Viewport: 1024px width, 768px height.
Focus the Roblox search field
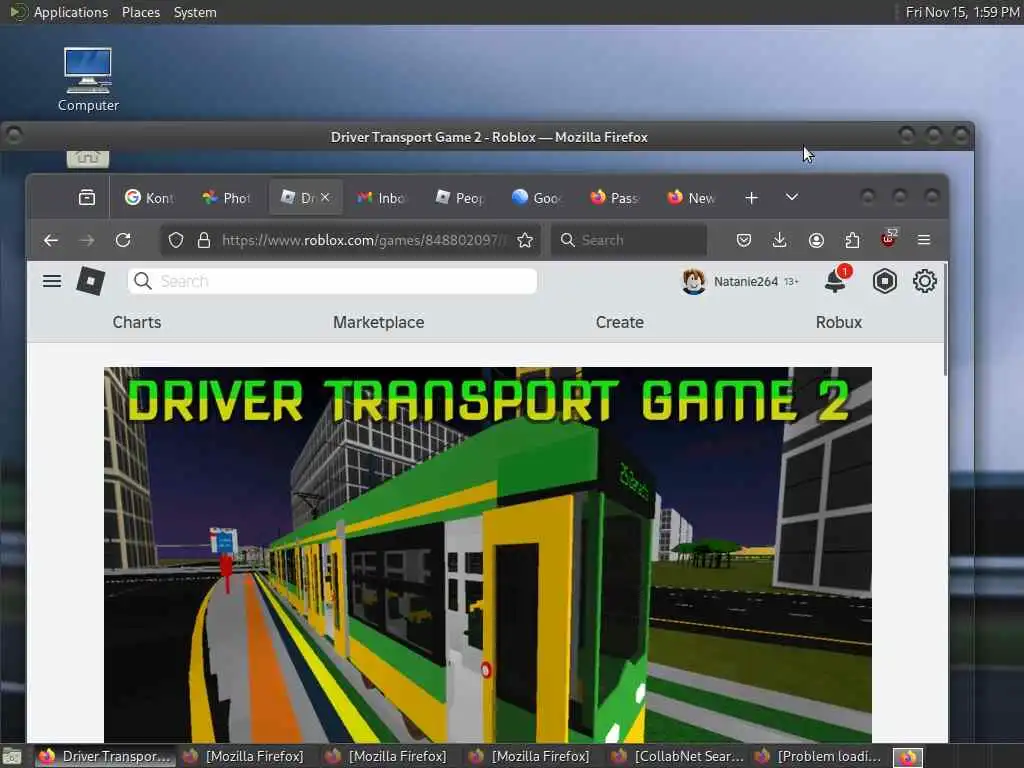point(332,281)
